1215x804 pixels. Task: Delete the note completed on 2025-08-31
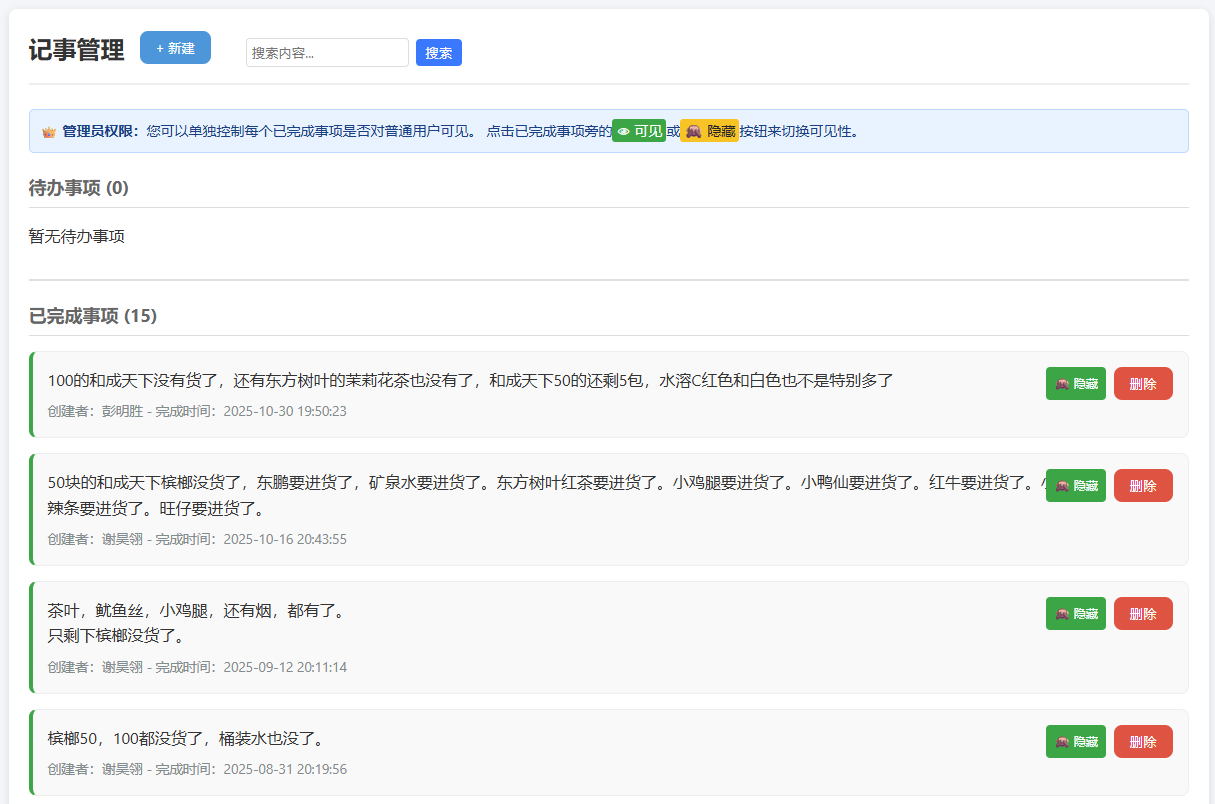pyautogui.click(x=1142, y=742)
